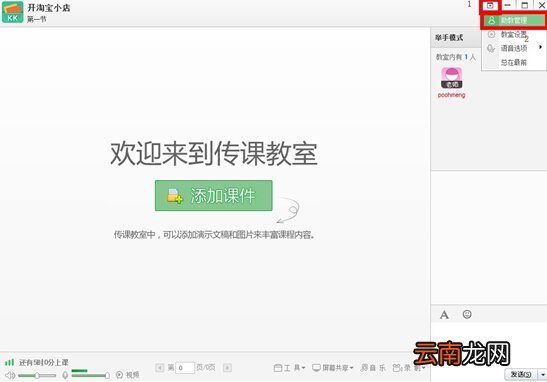Click the page number input field
547x382 pixels.
click(185, 368)
